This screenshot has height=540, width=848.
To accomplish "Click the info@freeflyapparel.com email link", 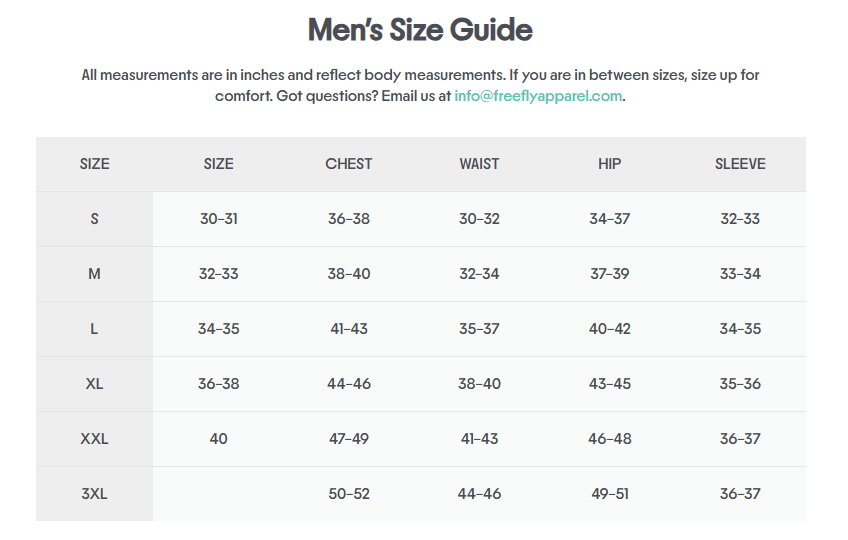I will (x=538, y=96).
